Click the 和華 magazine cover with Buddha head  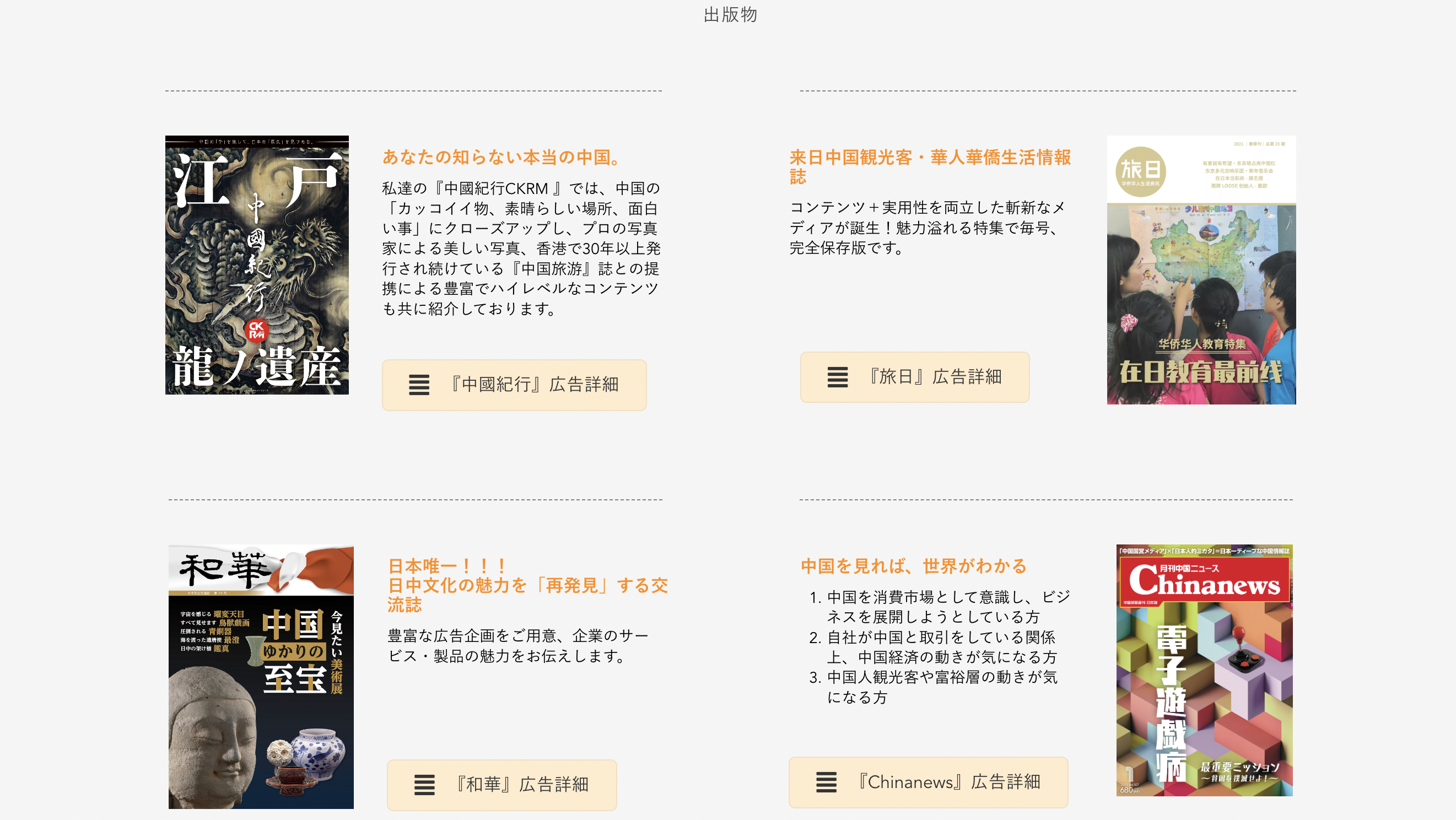pos(261,677)
